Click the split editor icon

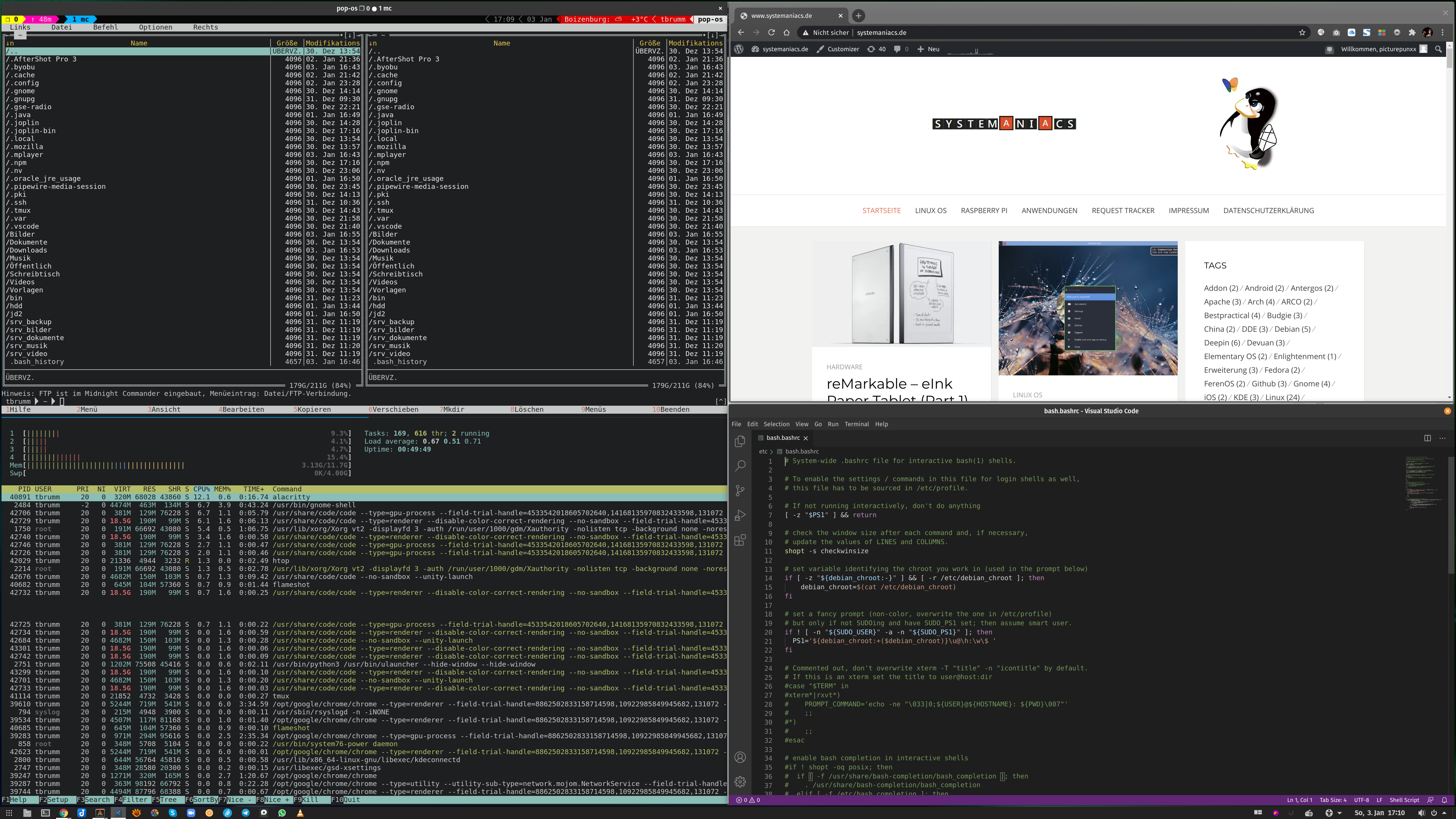point(1427,438)
